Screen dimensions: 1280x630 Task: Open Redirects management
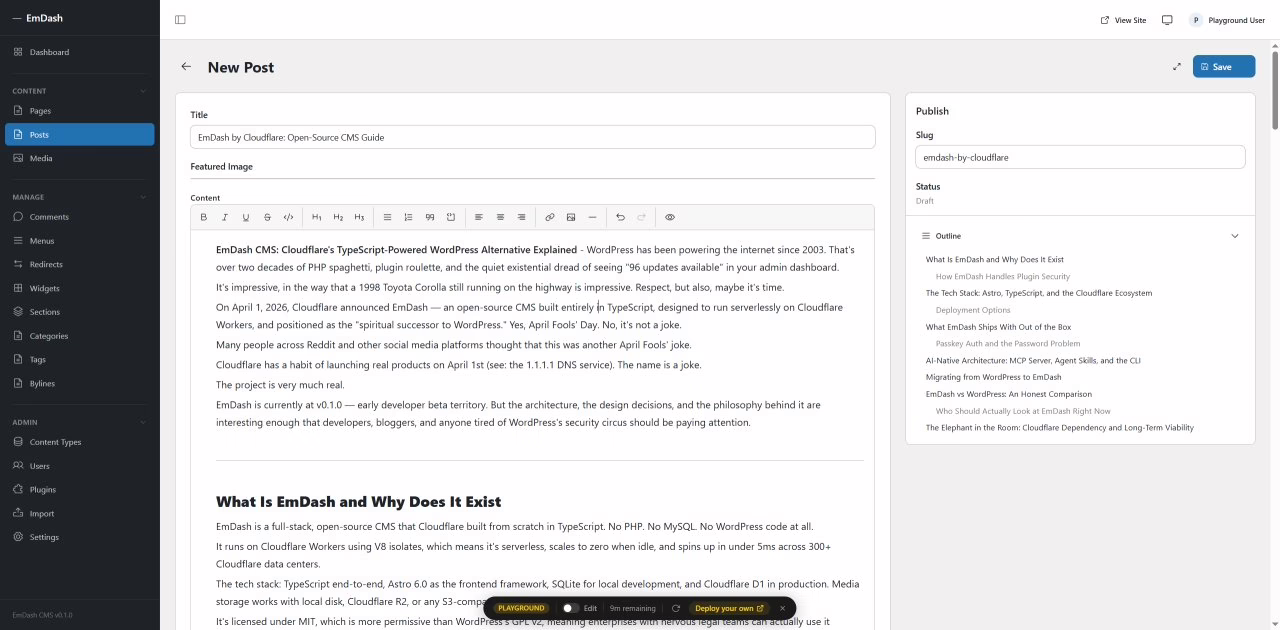pyautogui.click(x=80, y=264)
